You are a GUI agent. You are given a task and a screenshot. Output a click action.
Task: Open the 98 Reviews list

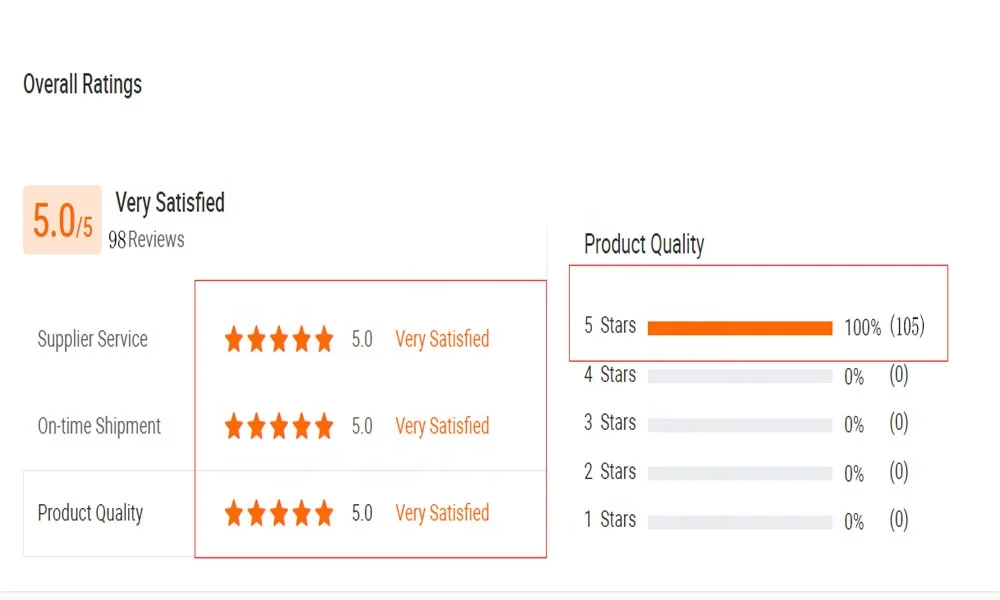tap(146, 240)
